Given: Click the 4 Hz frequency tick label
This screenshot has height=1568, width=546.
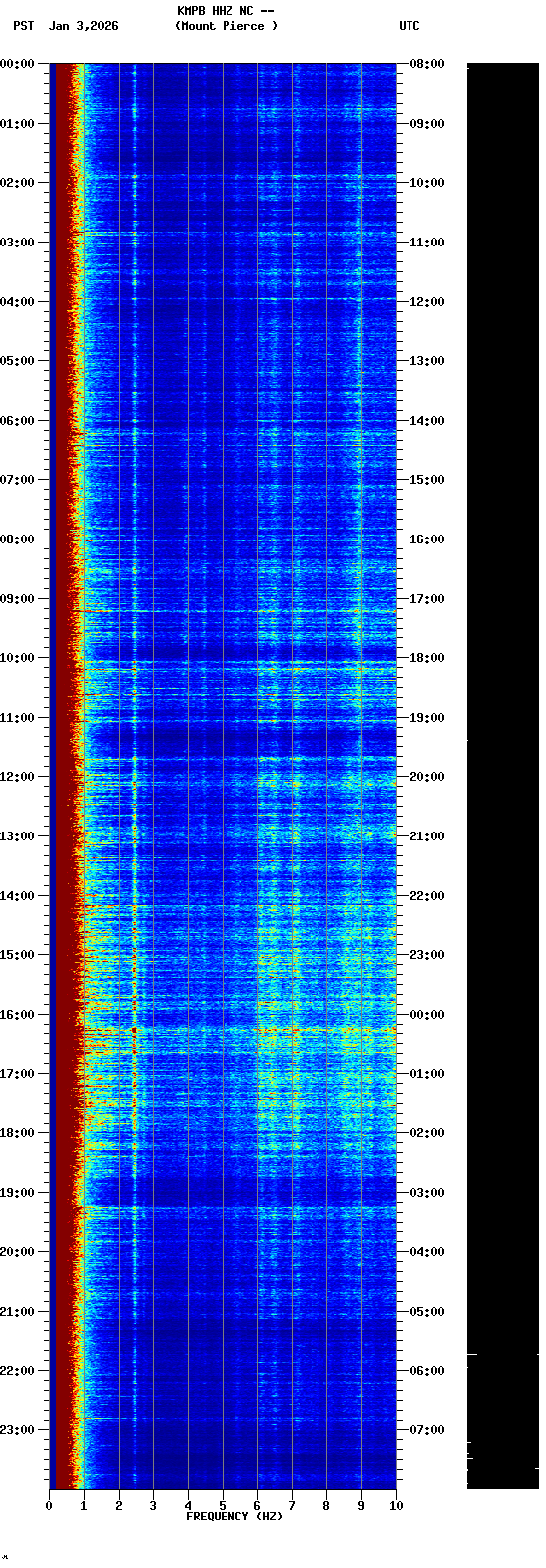Looking at the screenshot, I should pos(188,1506).
